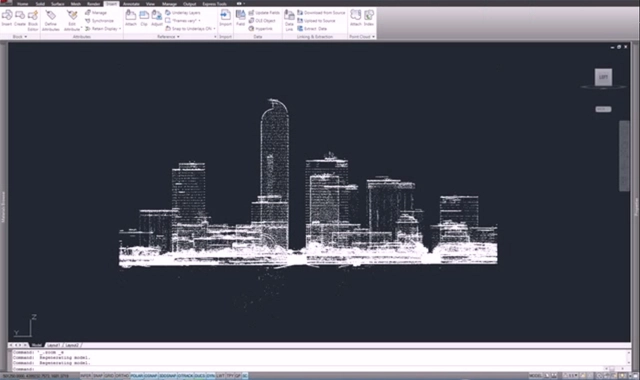Click the WCS label below ViewCube
The image size is (640, 380).
click(603, 109)
